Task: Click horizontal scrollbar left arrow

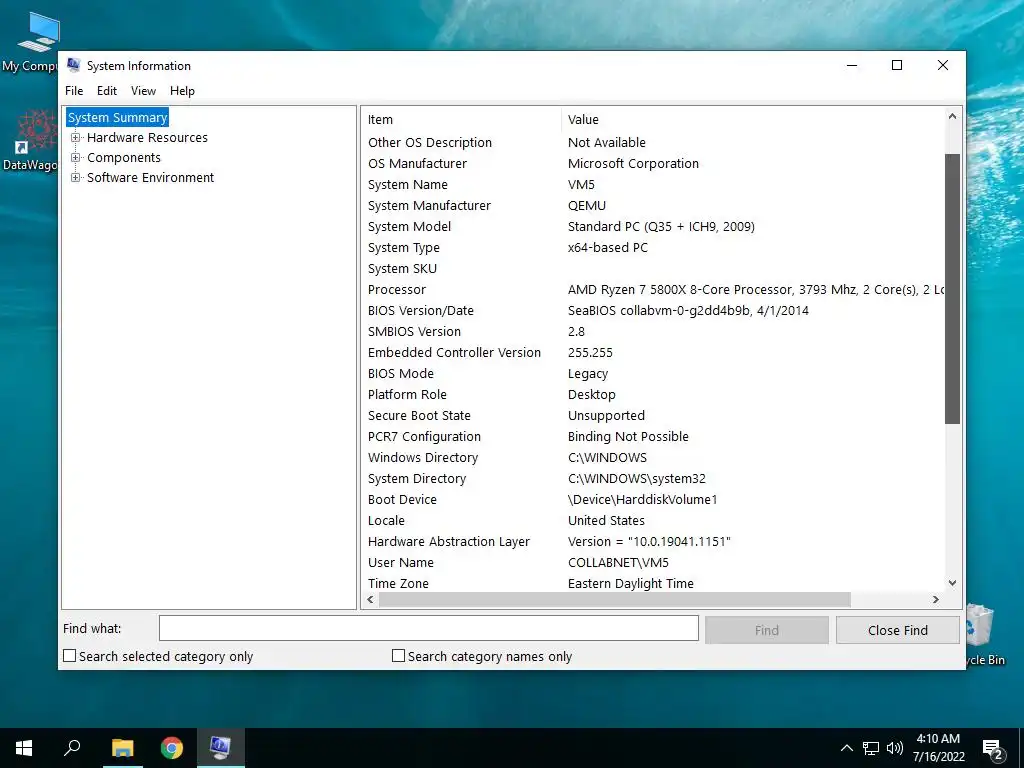Action: (371, 600)
